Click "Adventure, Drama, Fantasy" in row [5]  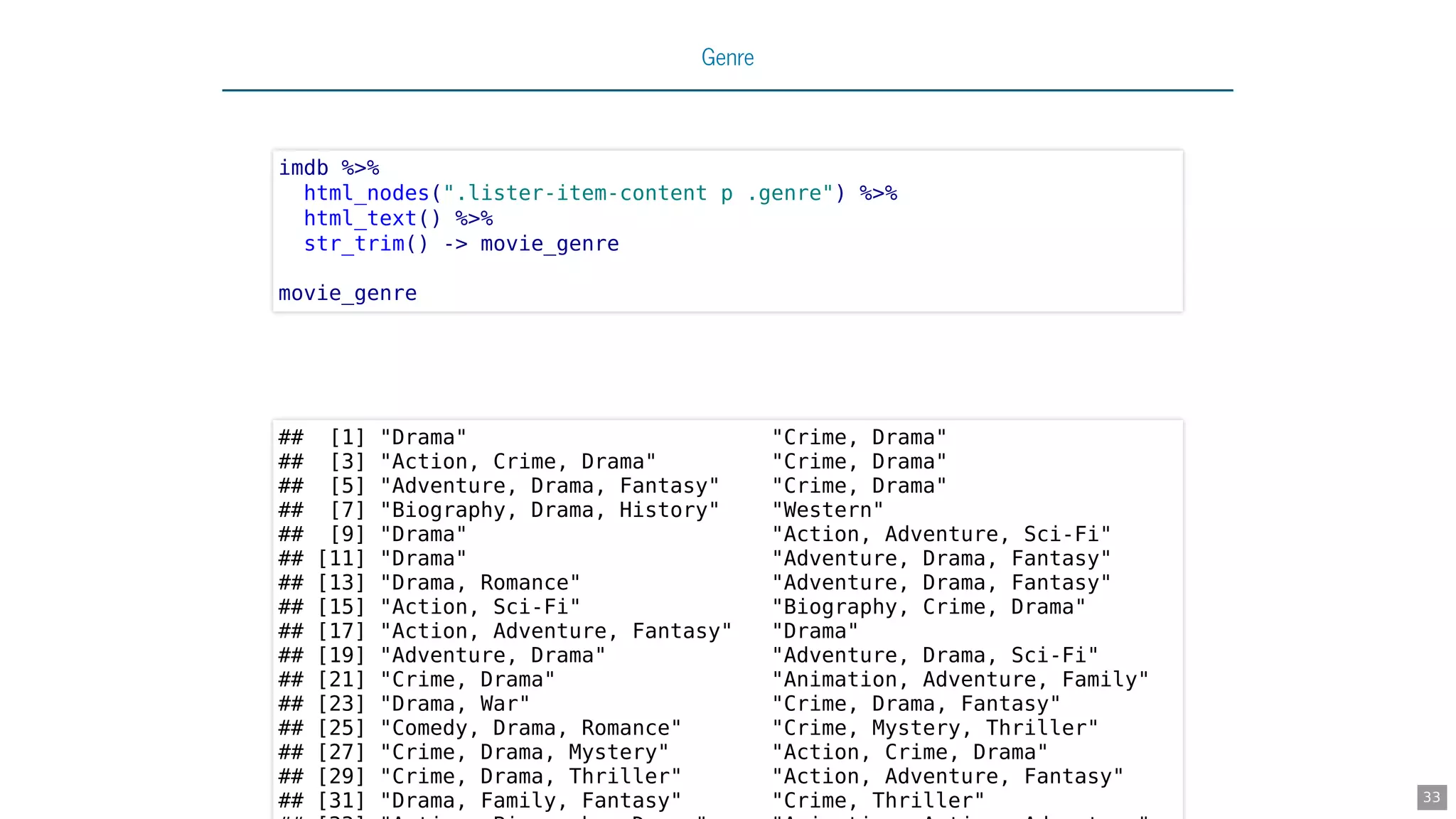coord(550,486)
